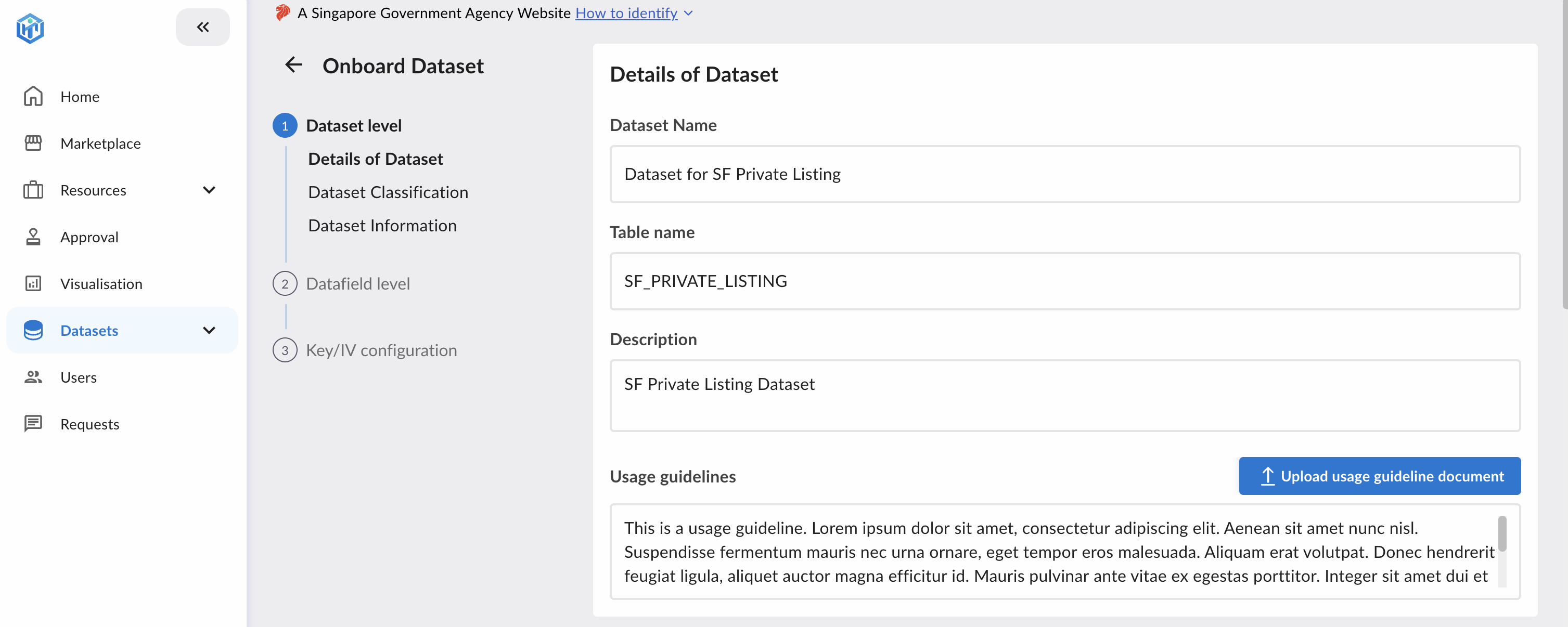Viewport: 1568px width, 627px height.
Task: Click the Approval stamp icon
Action: [33, 237]
